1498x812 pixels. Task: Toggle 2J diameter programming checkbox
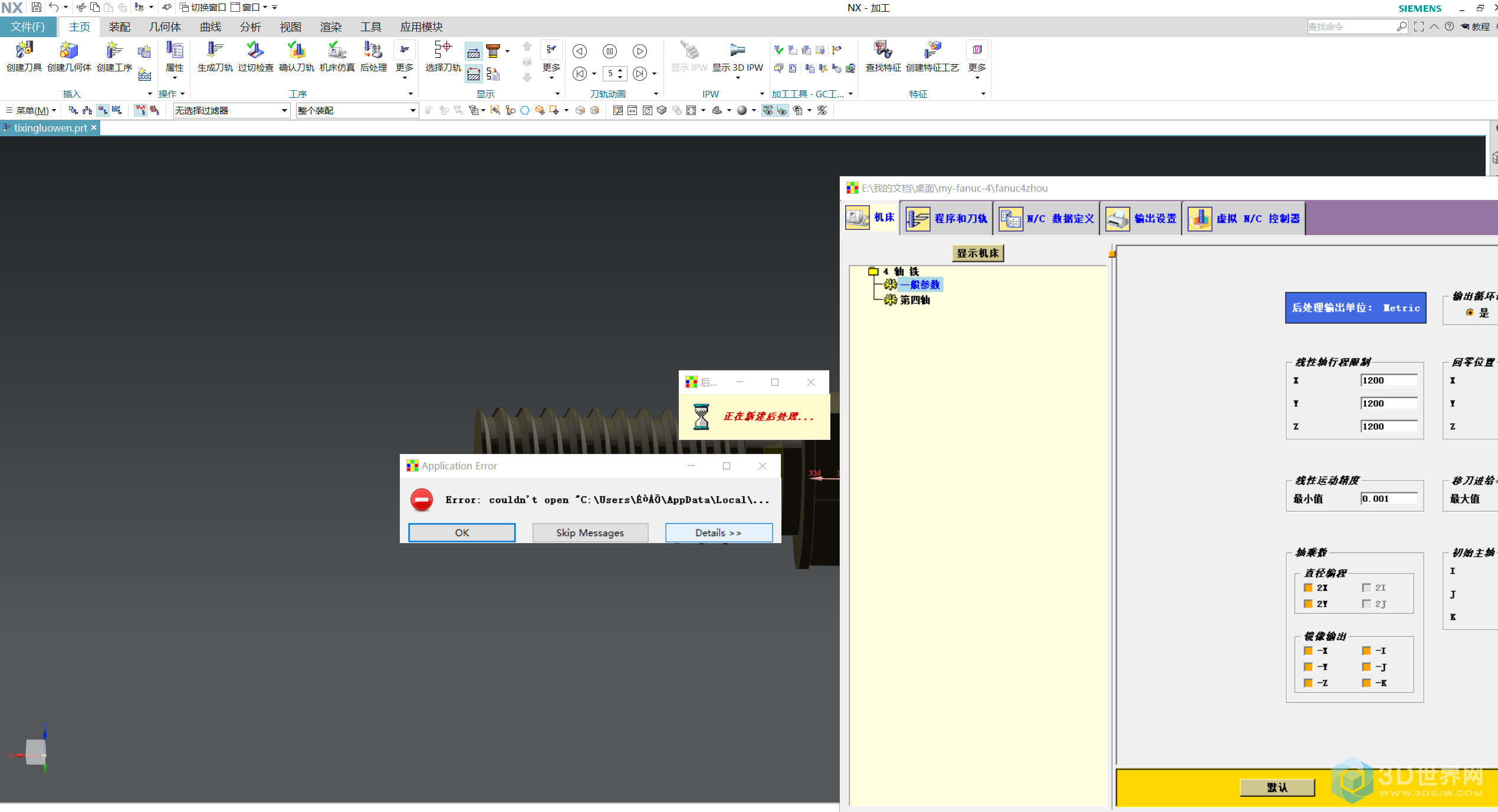1366,604
